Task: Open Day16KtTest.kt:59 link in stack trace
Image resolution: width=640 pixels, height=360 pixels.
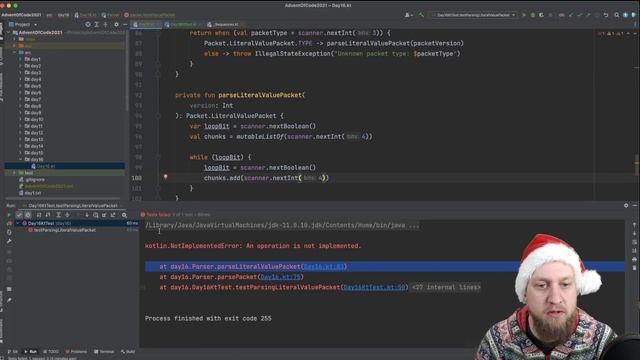Action: pyautogui.click(x=374, y=287)
